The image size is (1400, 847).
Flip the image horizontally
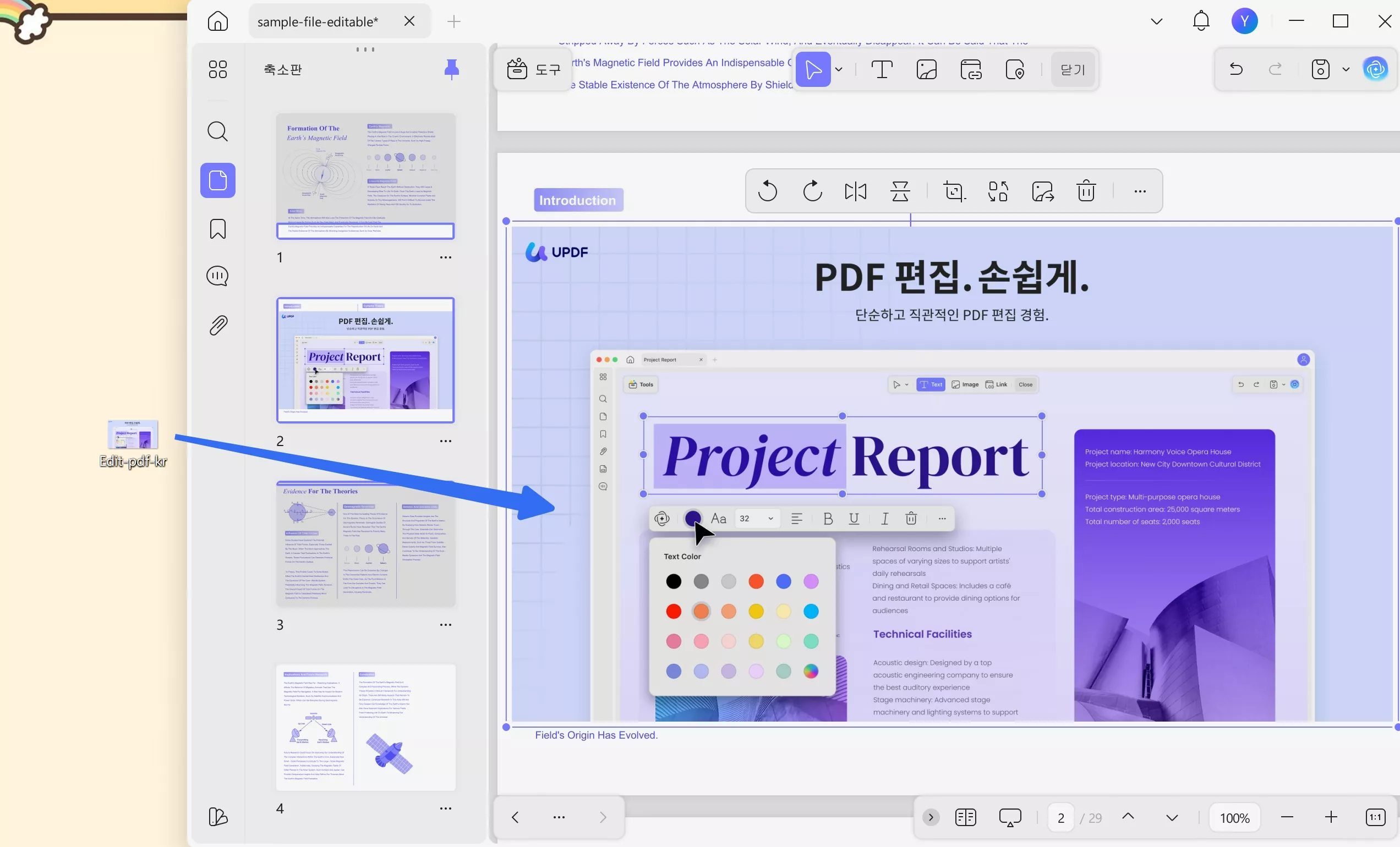point(856,191)
